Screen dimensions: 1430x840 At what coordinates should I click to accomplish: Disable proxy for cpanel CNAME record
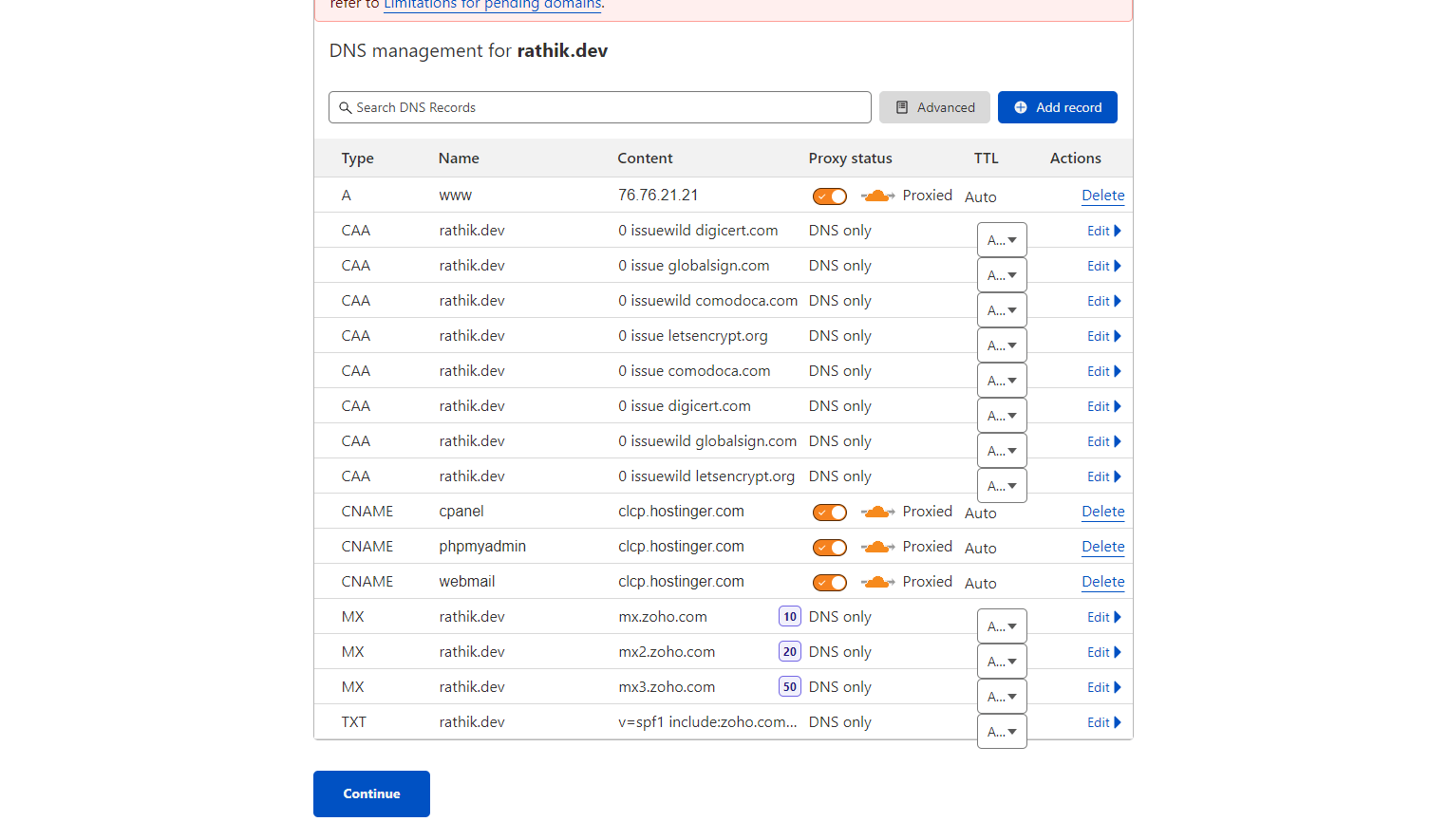pyautogui.click(x=829, y=513)
